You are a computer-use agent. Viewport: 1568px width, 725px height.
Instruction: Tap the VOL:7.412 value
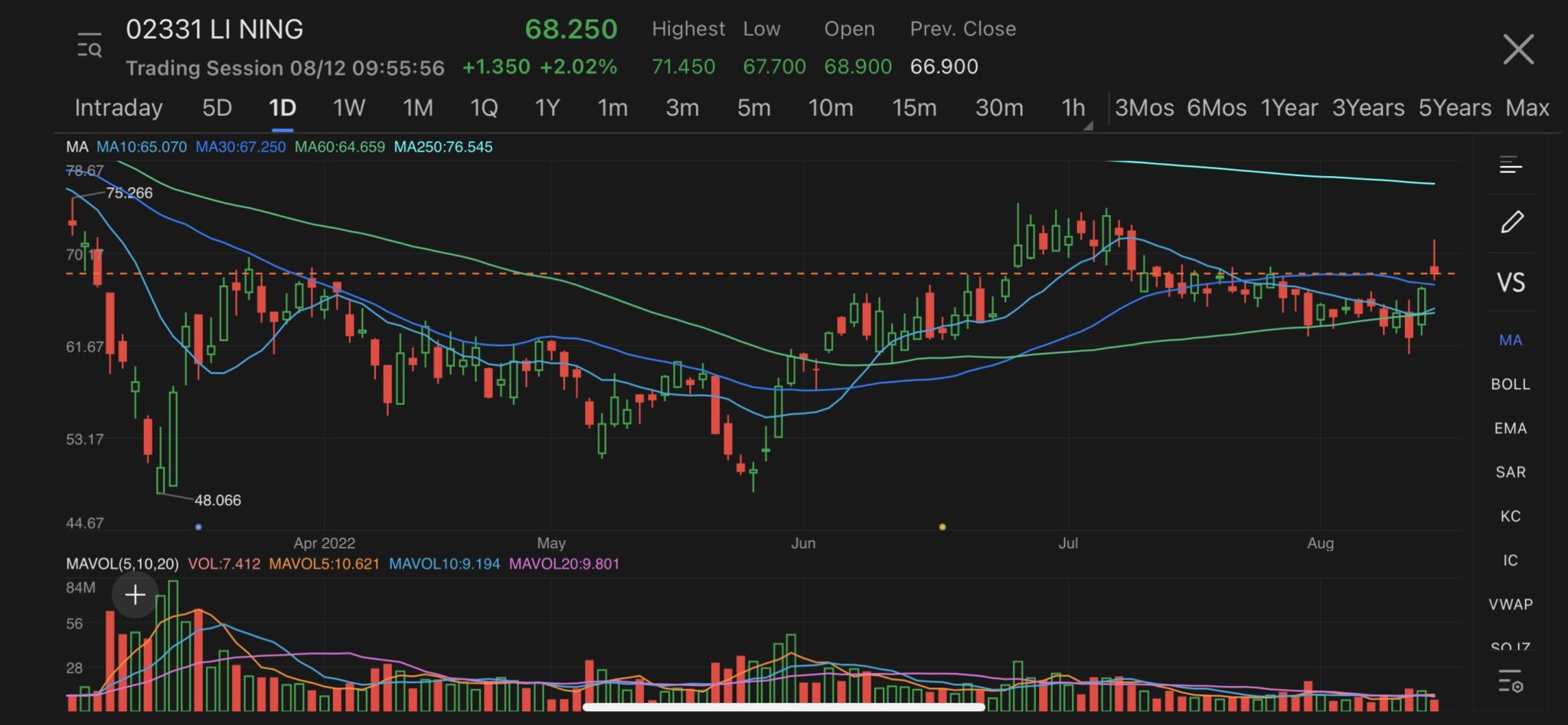tap(224, 563)
